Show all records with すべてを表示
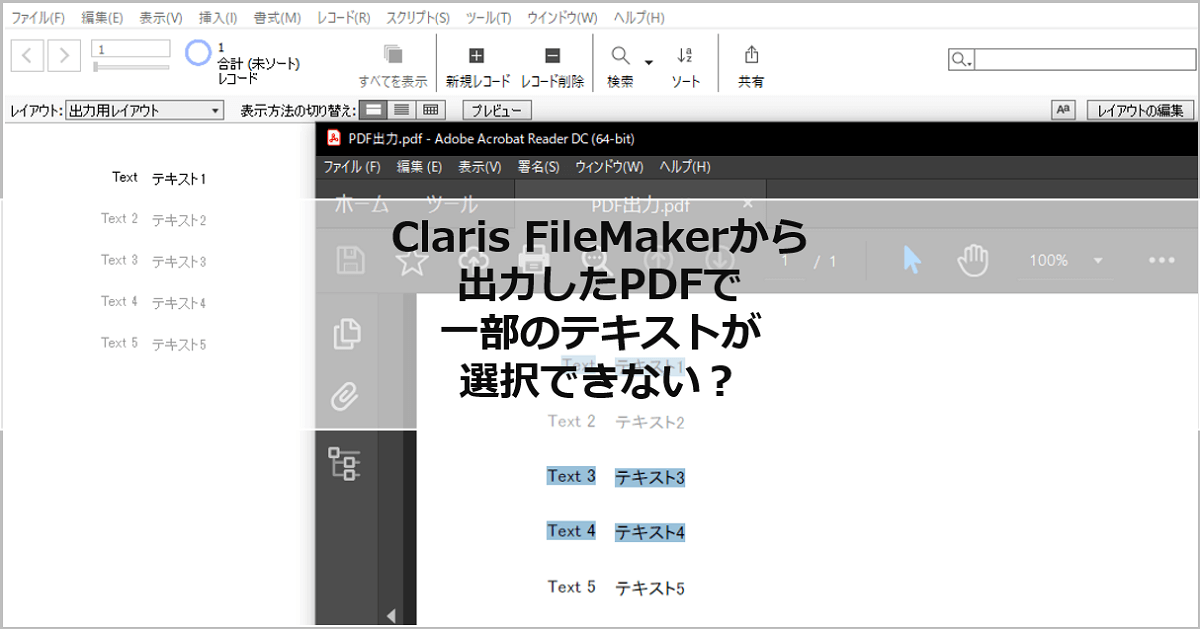The width and height of the screenshot is (1200, 629). pos(394,57)
